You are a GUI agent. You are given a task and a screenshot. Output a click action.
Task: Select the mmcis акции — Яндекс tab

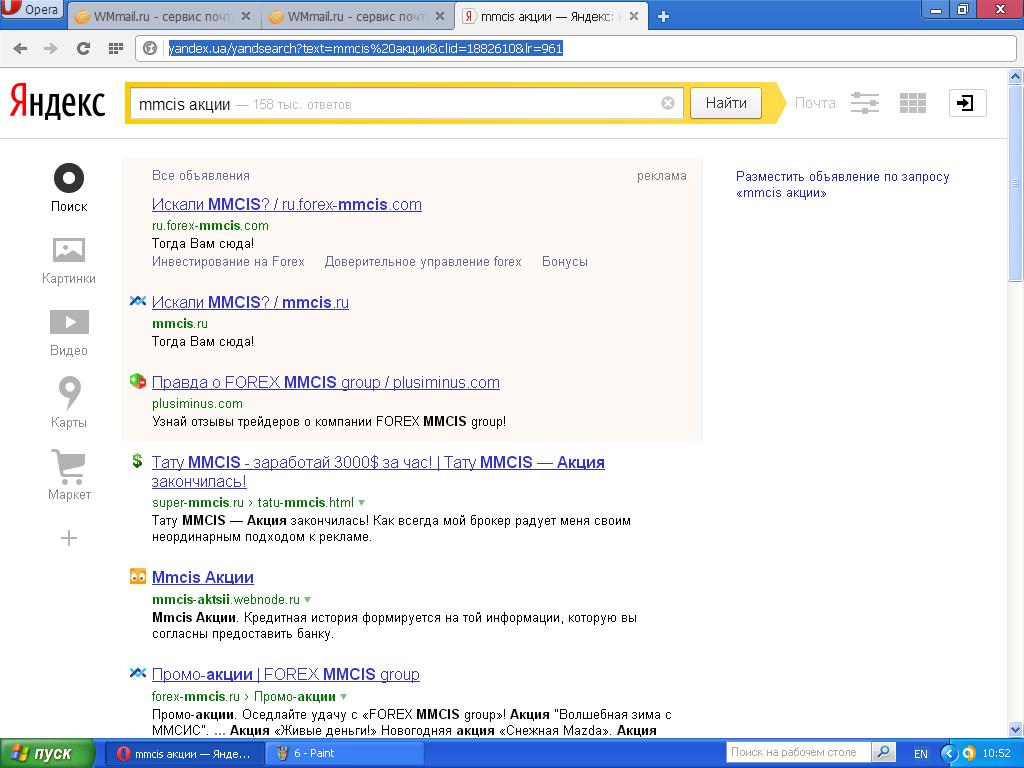click(x=551, y=16)
